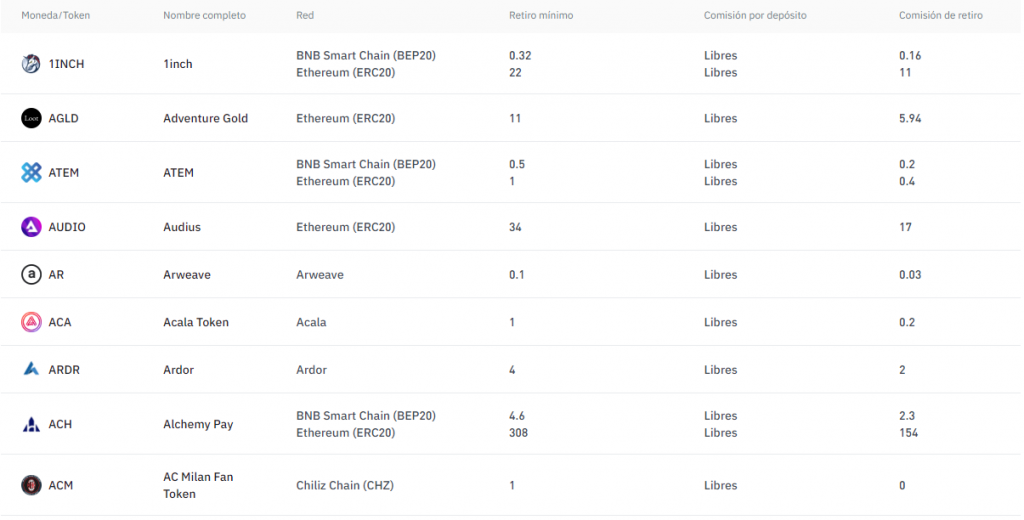
Task: Click the AC Milan Fan Token icon
Action: click(x=31, y=485)
